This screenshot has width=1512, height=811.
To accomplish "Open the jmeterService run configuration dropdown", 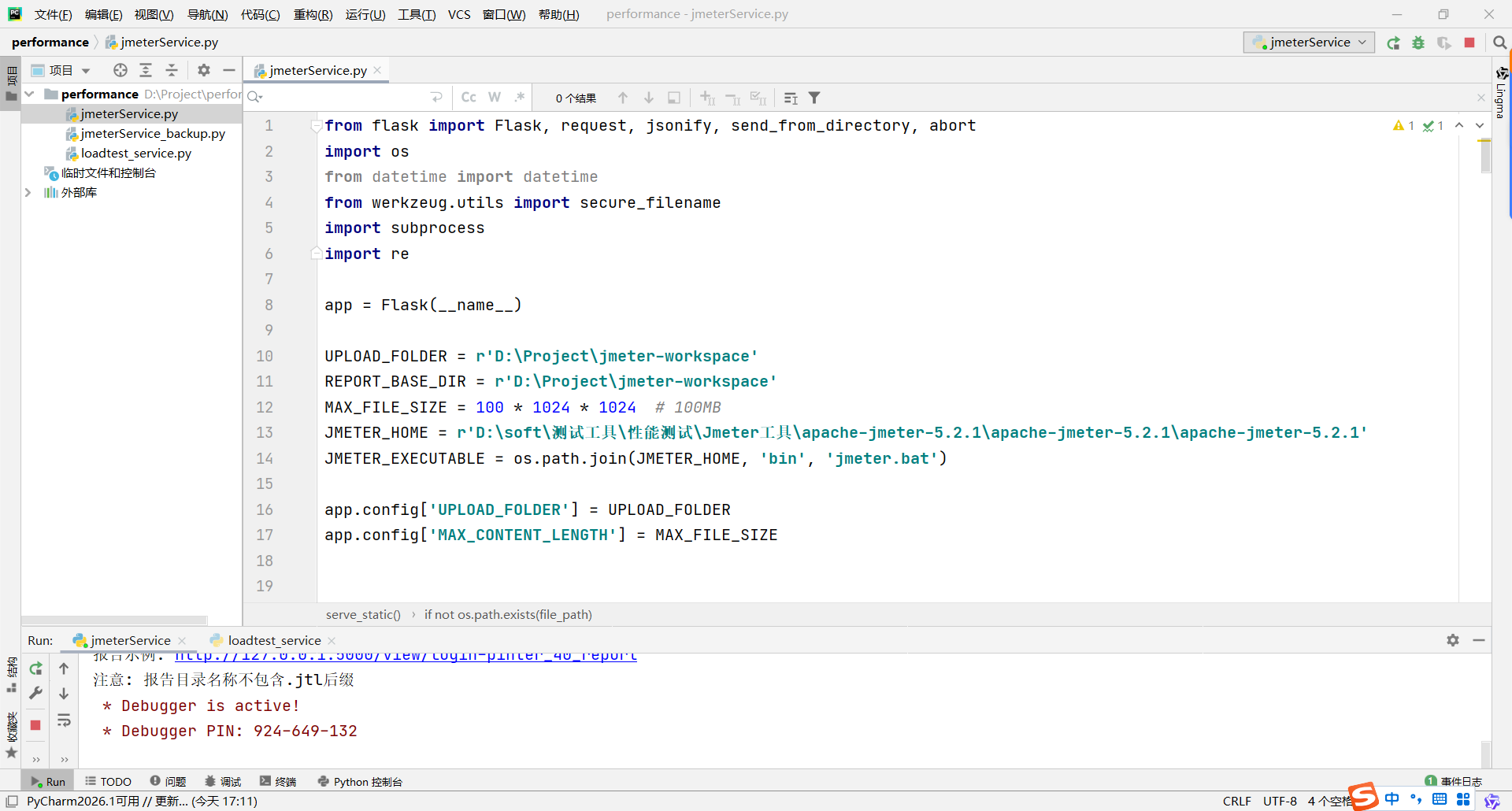I will click(x=1309, y=43).
